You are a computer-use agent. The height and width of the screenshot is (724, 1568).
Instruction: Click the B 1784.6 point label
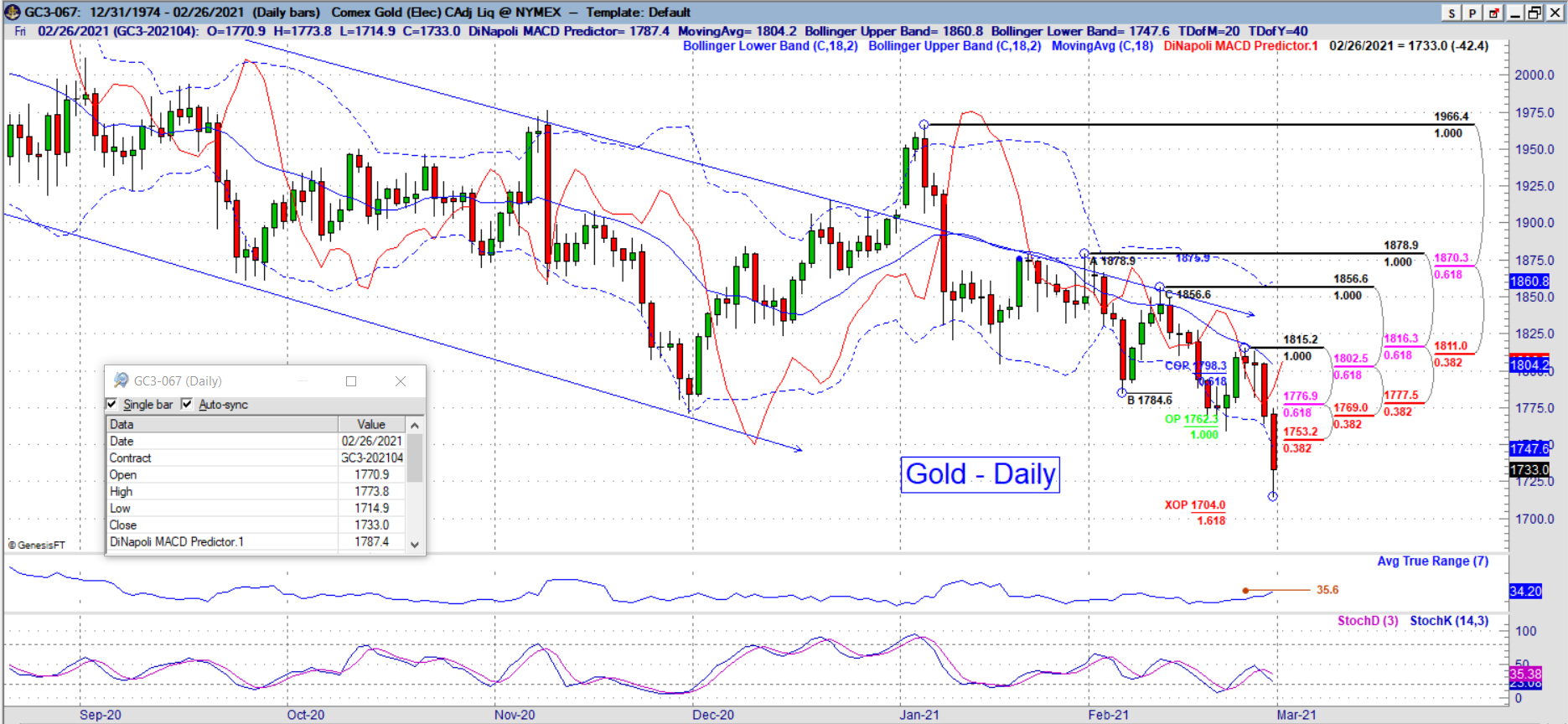1150,401
